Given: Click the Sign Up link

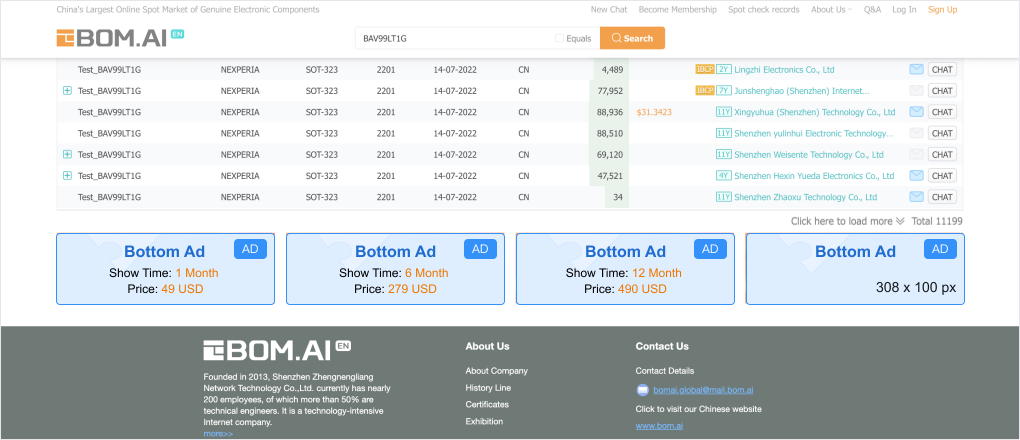Looking at the screenshot, I should pyautogui.click(x=943, y=10).
